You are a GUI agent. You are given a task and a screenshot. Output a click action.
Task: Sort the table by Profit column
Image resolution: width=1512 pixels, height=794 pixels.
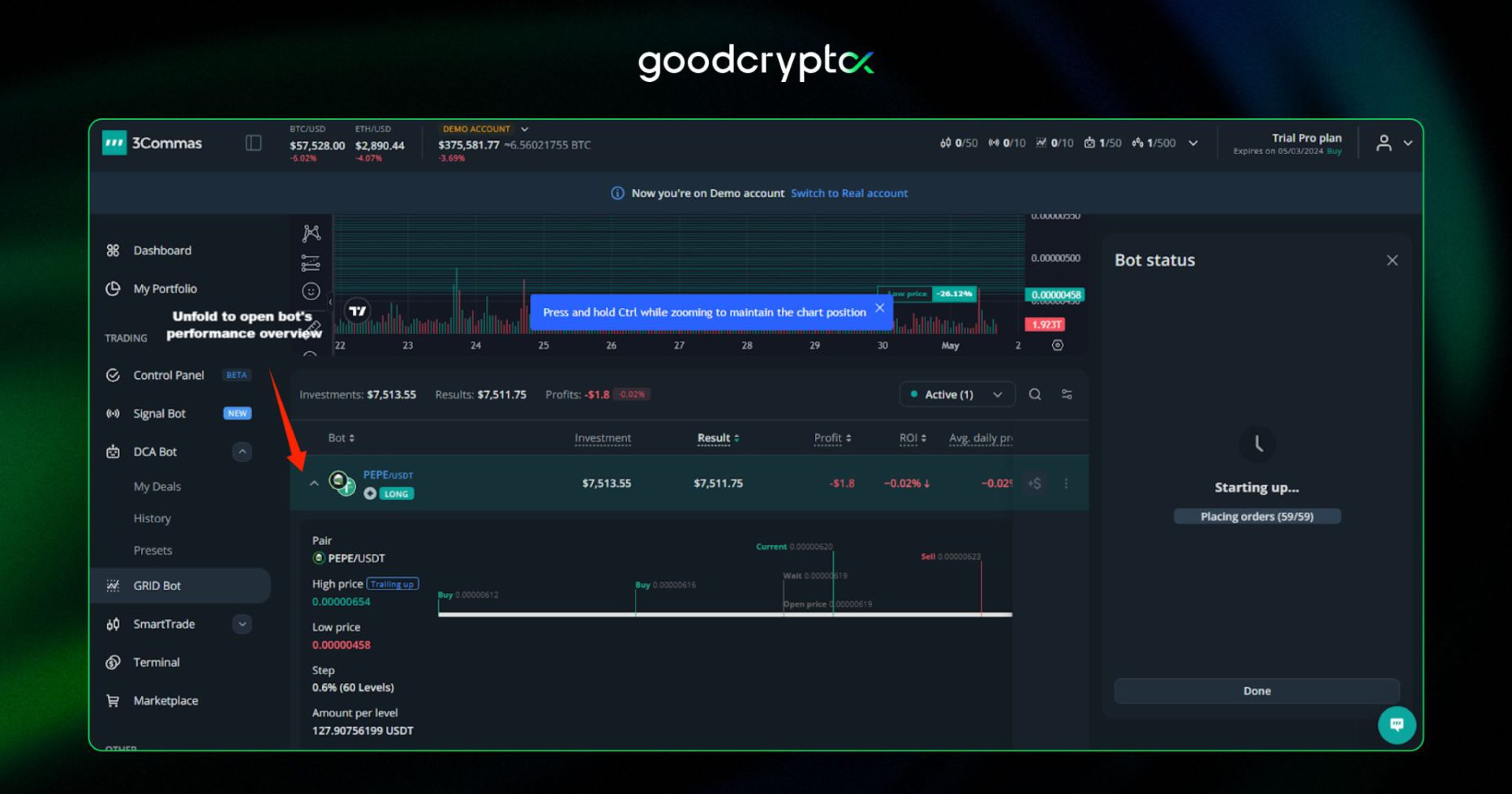(x=832, y=438)
